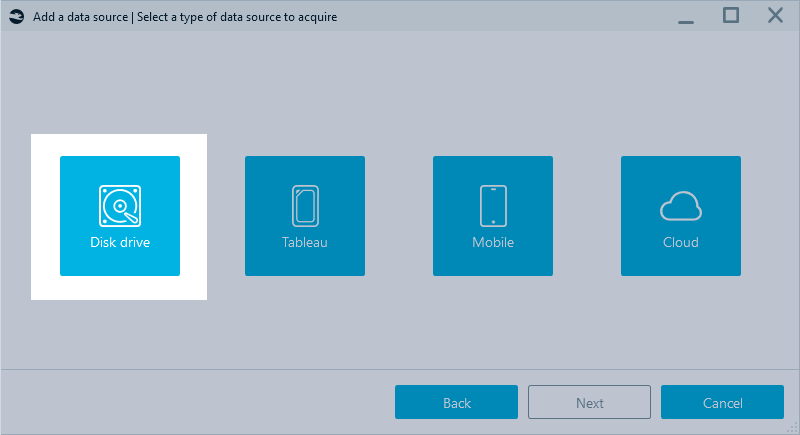The width and height of the screenshot is (800, 435).
Task: Select the Cloud data source tile
Action: (681, 216)
